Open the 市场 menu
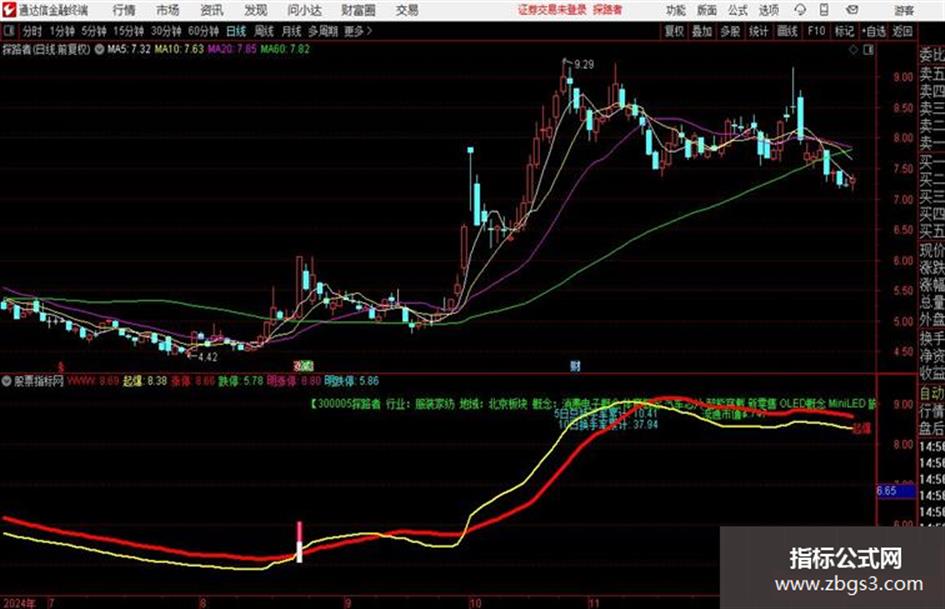 [x=168, y=10]
